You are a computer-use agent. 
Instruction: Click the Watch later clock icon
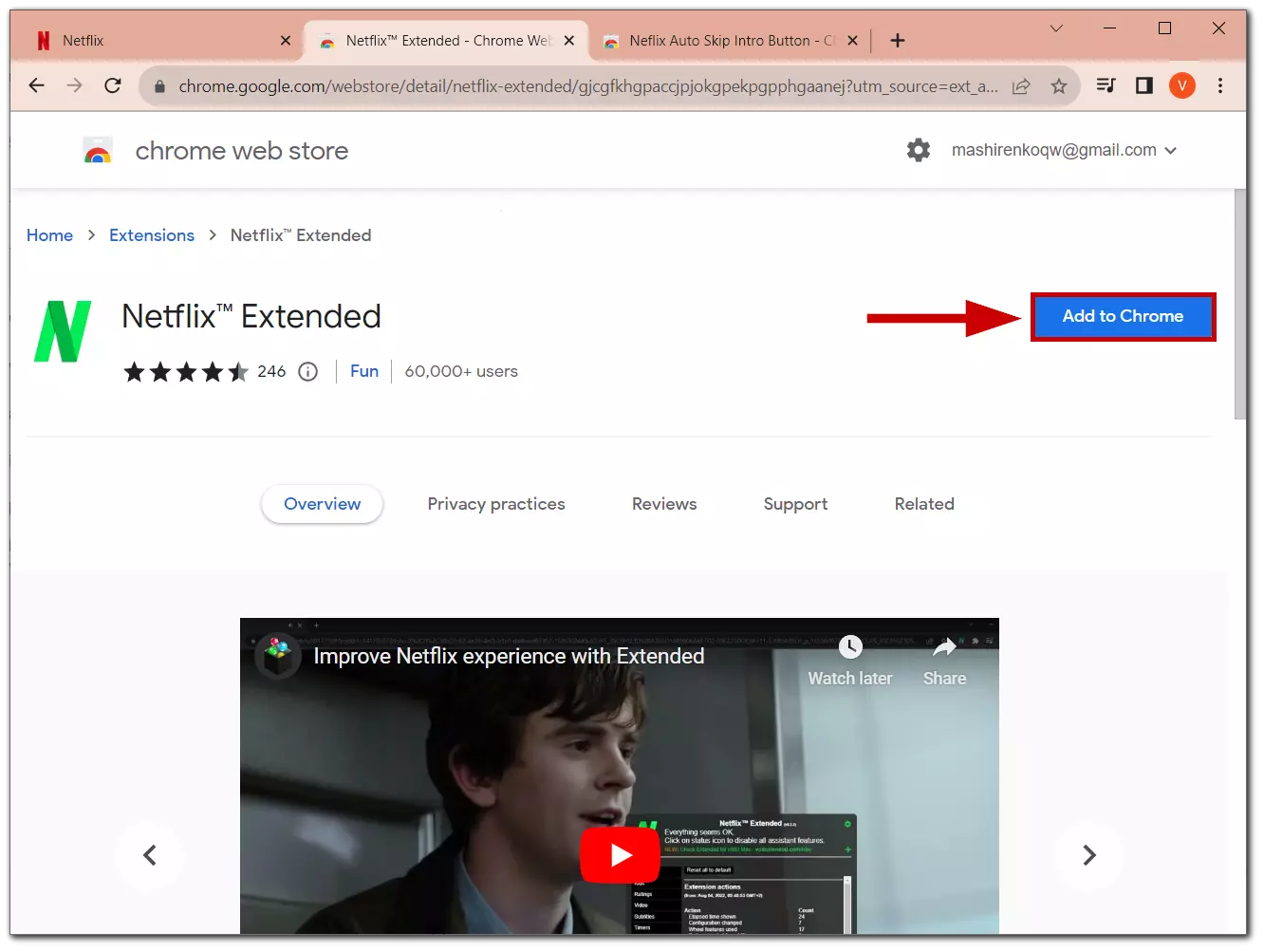click(x=850, y=648)
